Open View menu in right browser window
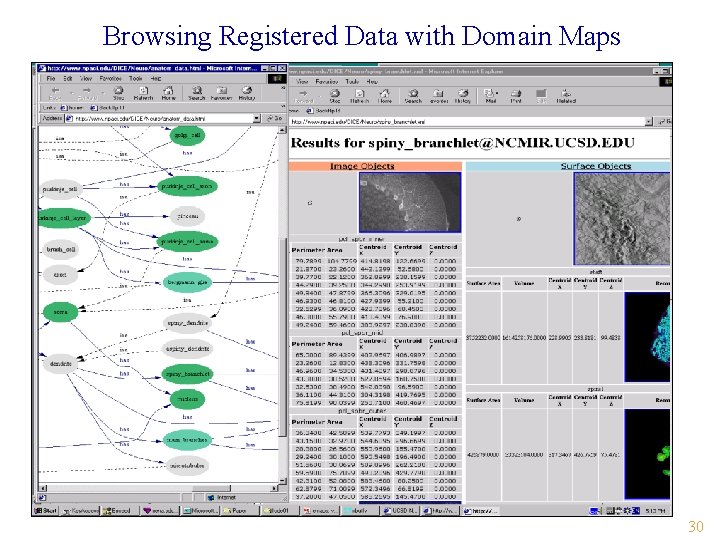Viewport: 720px width, 540px height. (302, 81)
